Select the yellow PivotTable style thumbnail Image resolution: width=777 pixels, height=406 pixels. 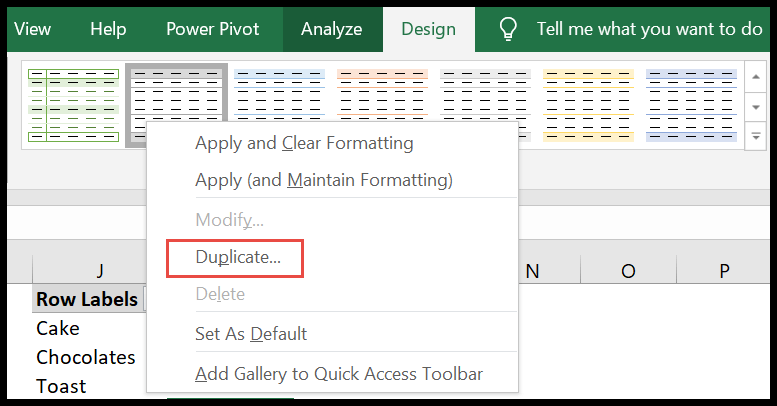point(589,105)
